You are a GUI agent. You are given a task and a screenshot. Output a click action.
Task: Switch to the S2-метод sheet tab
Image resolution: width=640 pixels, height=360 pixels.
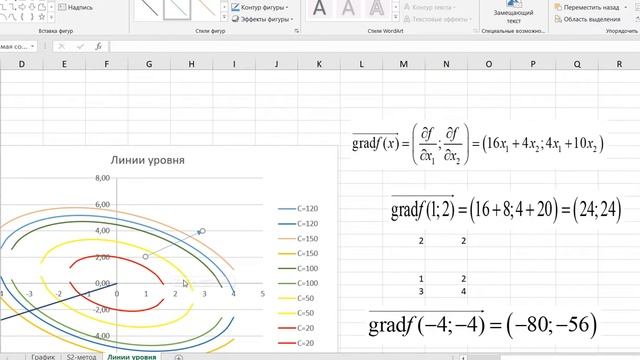point(81,357)
